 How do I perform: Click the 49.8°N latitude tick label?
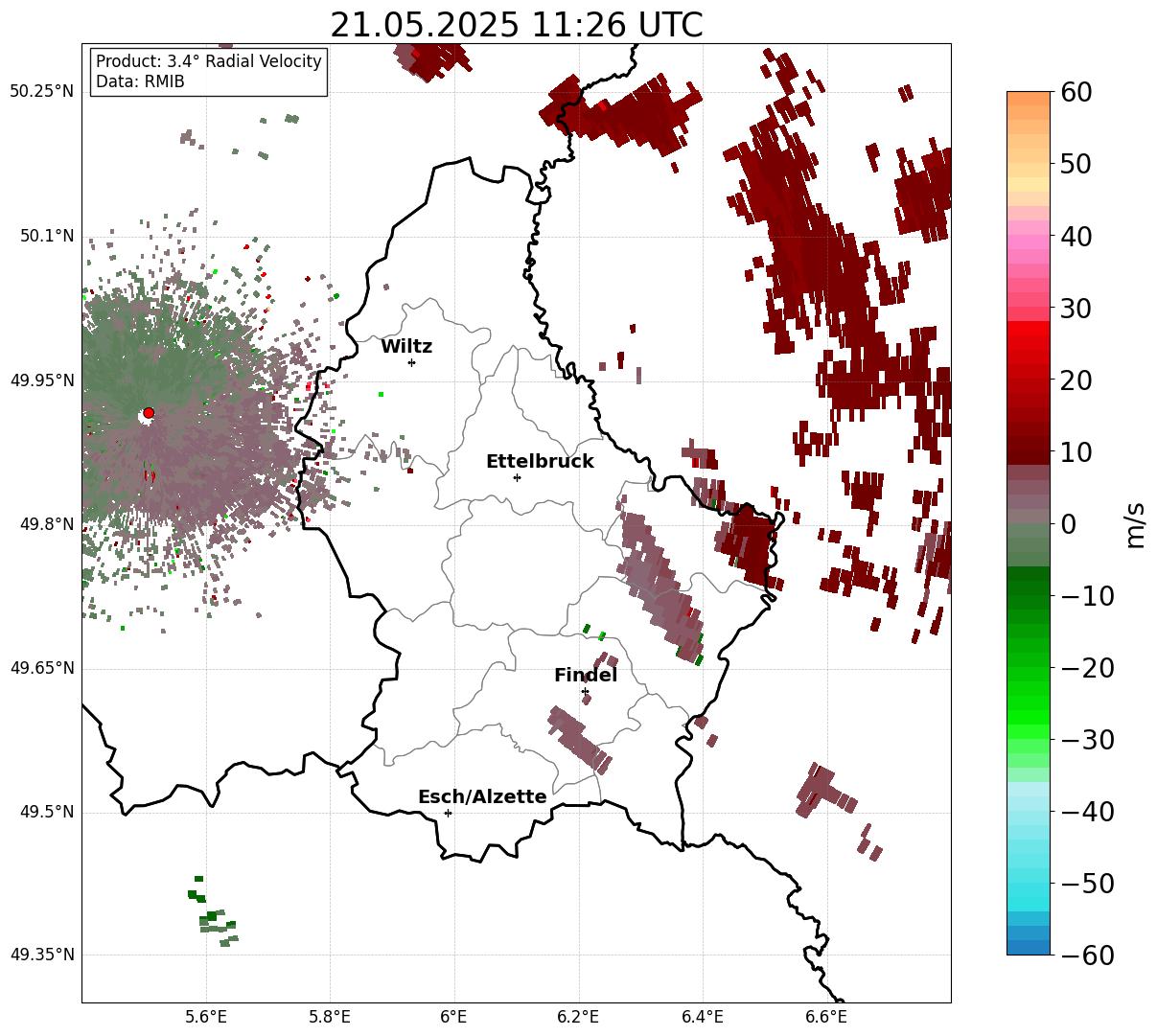[x=46, y=524]
